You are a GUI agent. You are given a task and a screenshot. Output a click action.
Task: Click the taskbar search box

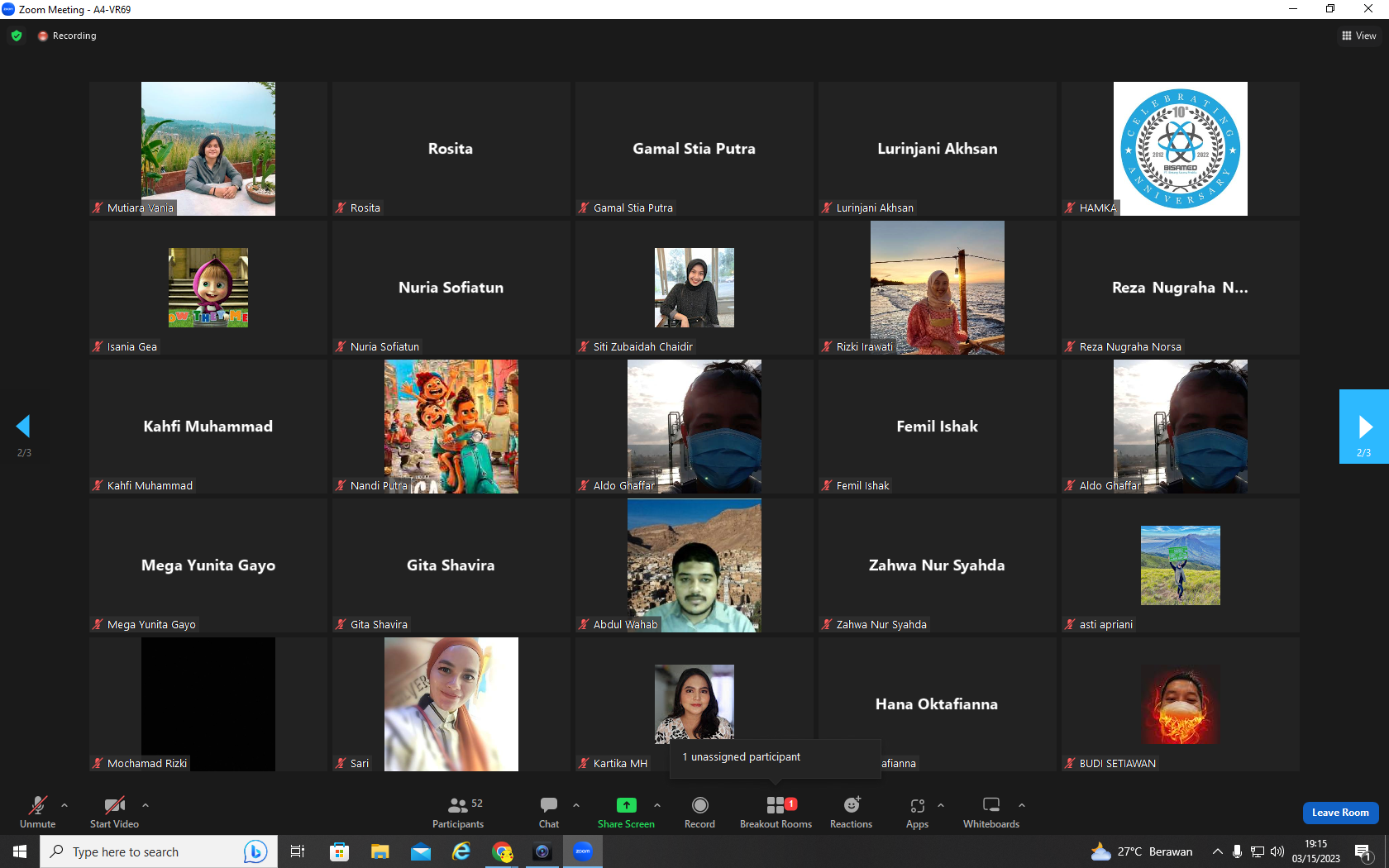(157, 851)
